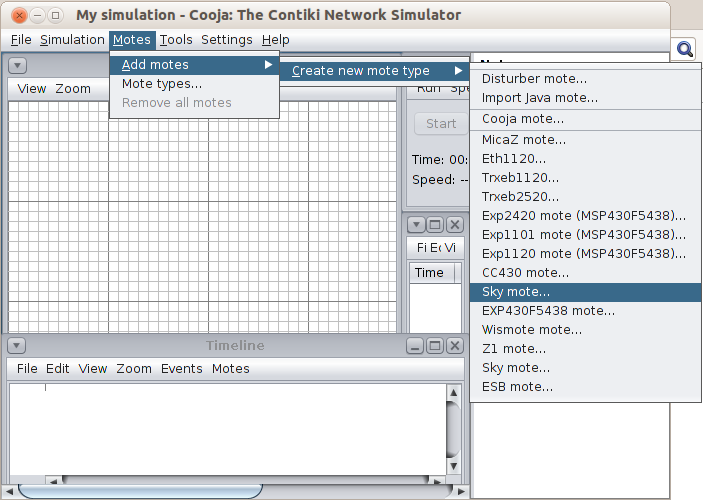Open the Events menu in Timeline

182,369
